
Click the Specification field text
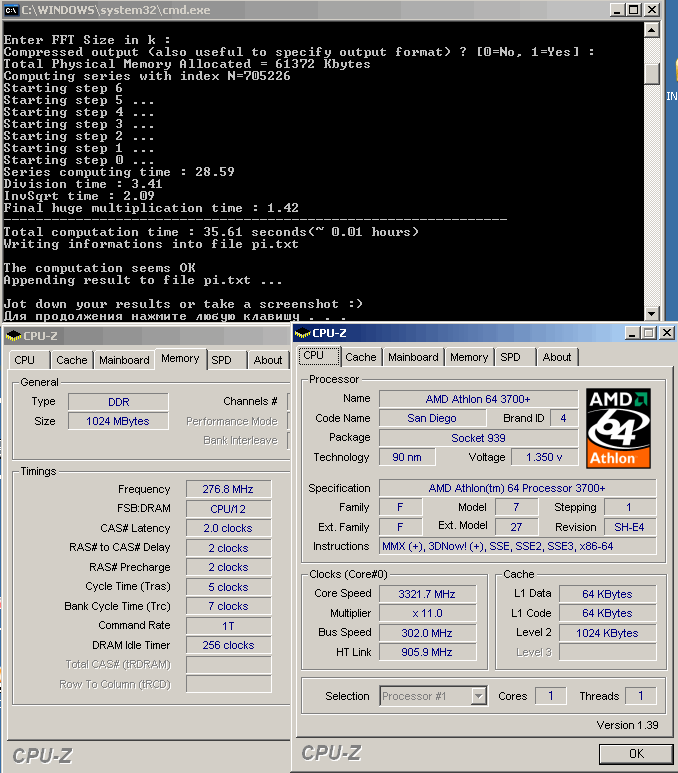[x=517, y=488]
